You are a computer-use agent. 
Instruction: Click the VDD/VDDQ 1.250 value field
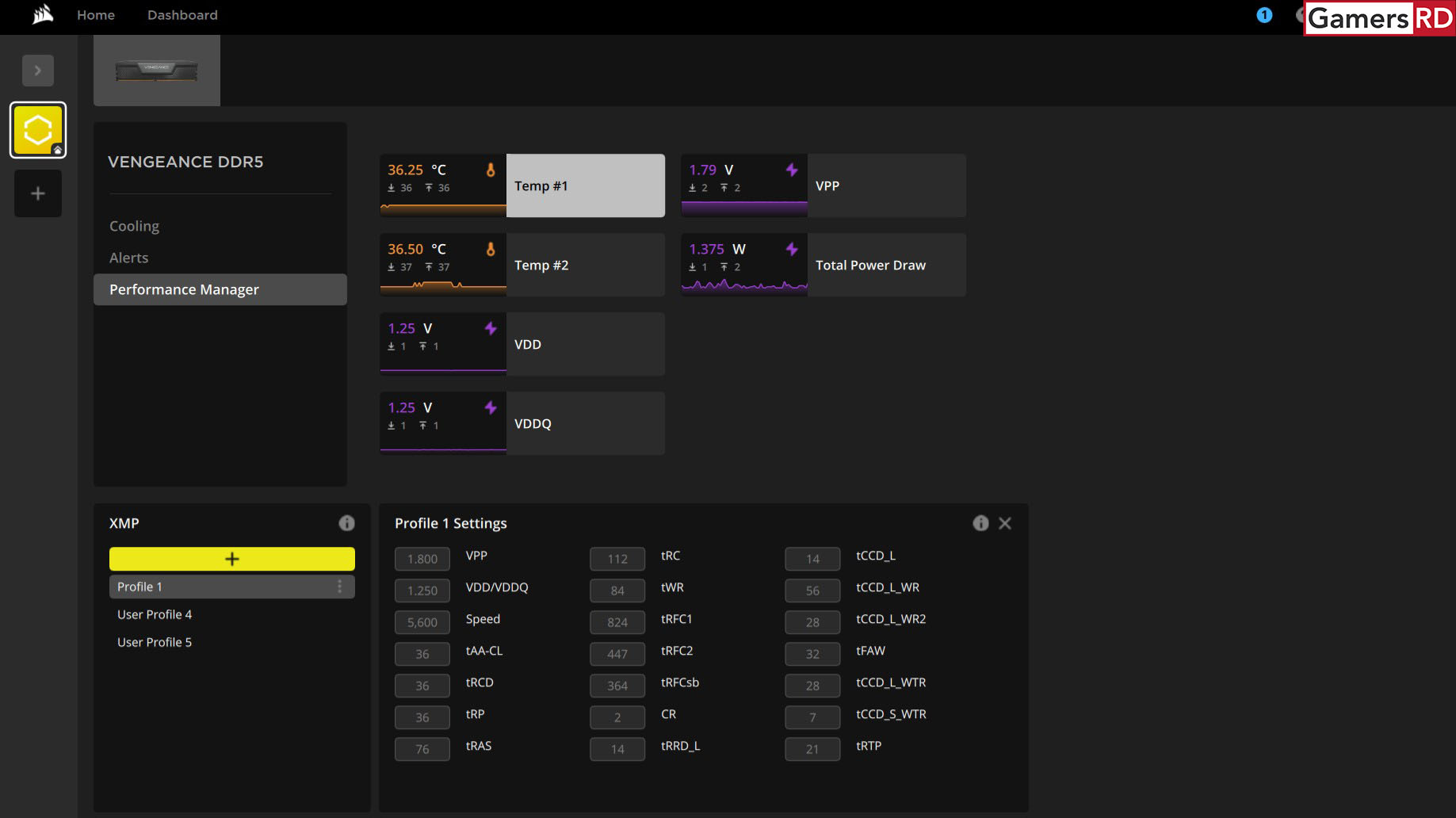pyautogui.click(x=422, y=591)
